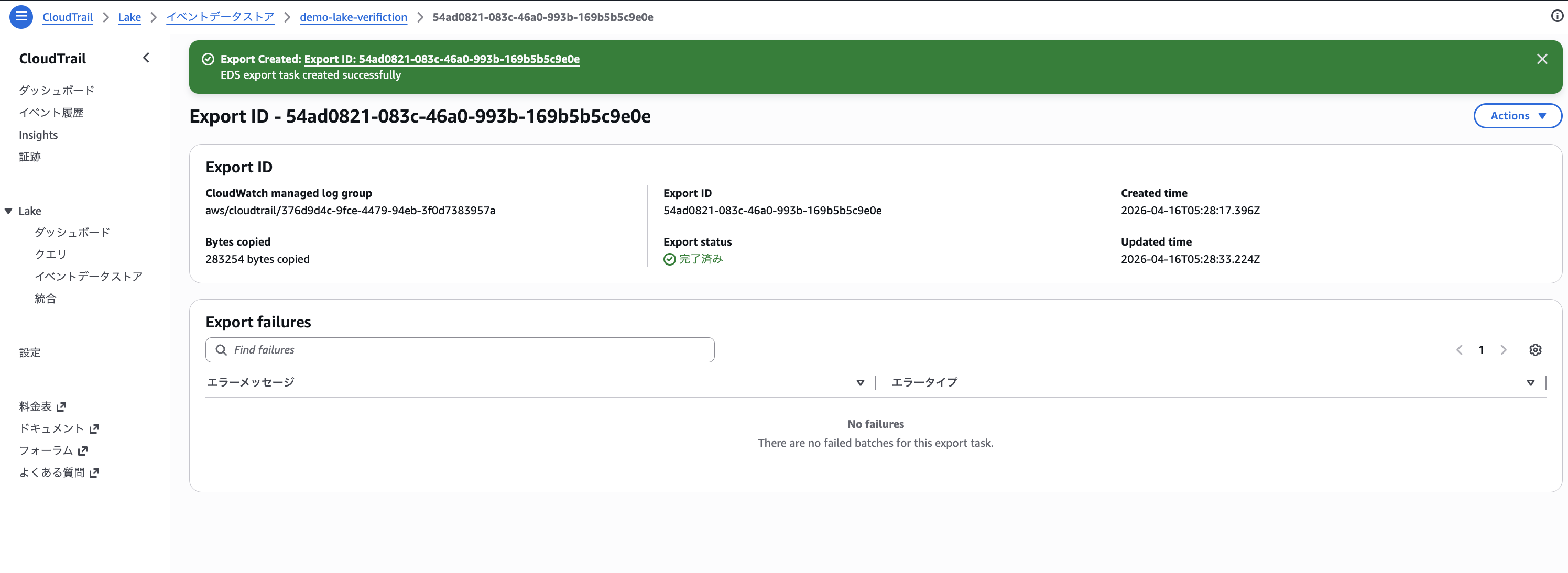1568x573 pixels.
Task: Open the demo-lake-verifiction breadcrumb link
Action: (x=353, y=17)
